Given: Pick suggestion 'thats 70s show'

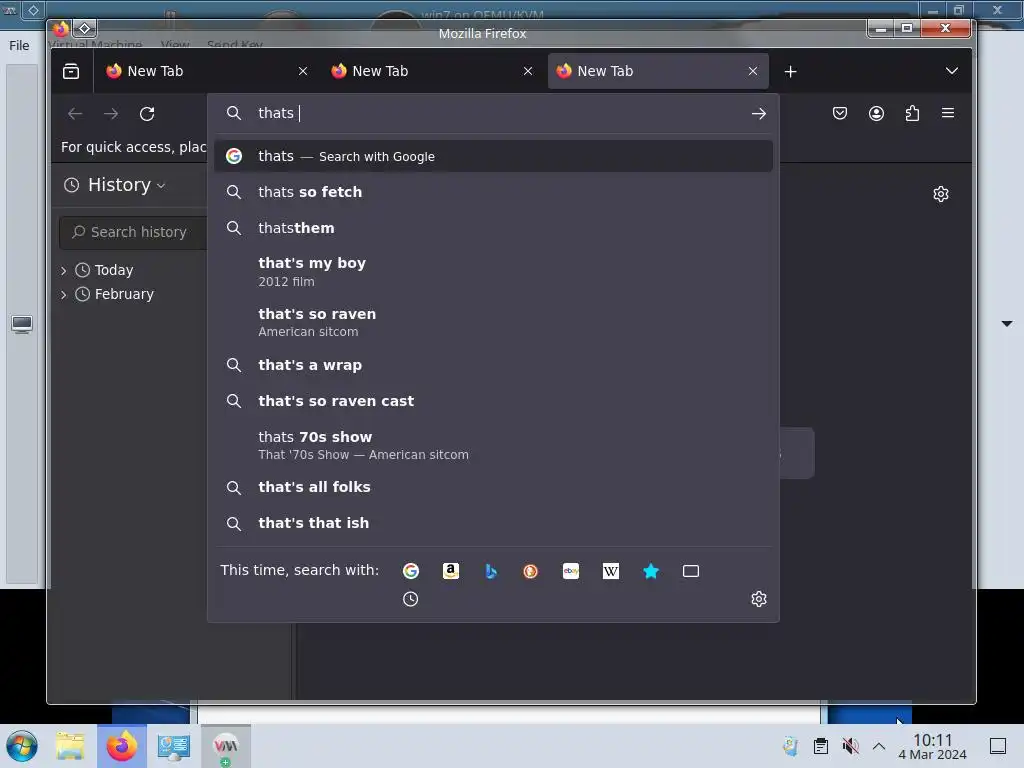Looking at the screenshot, I should 493,445.
